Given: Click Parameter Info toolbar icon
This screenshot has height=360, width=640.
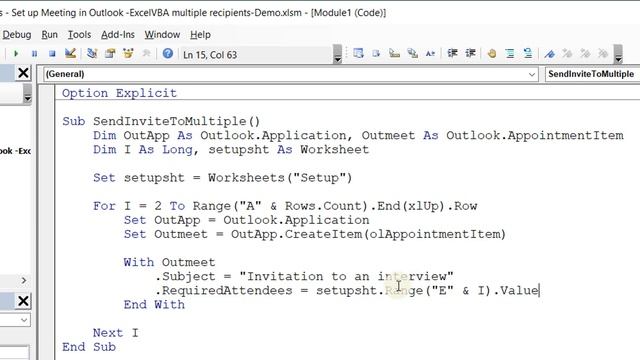Looking at the screenshot, I should click(x=413, y=53).
